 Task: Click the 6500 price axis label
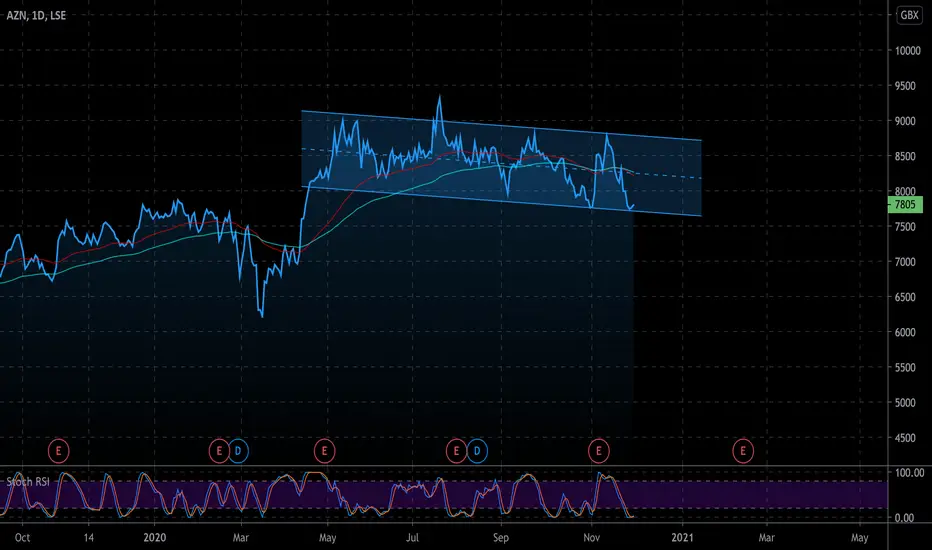point(905,297)
